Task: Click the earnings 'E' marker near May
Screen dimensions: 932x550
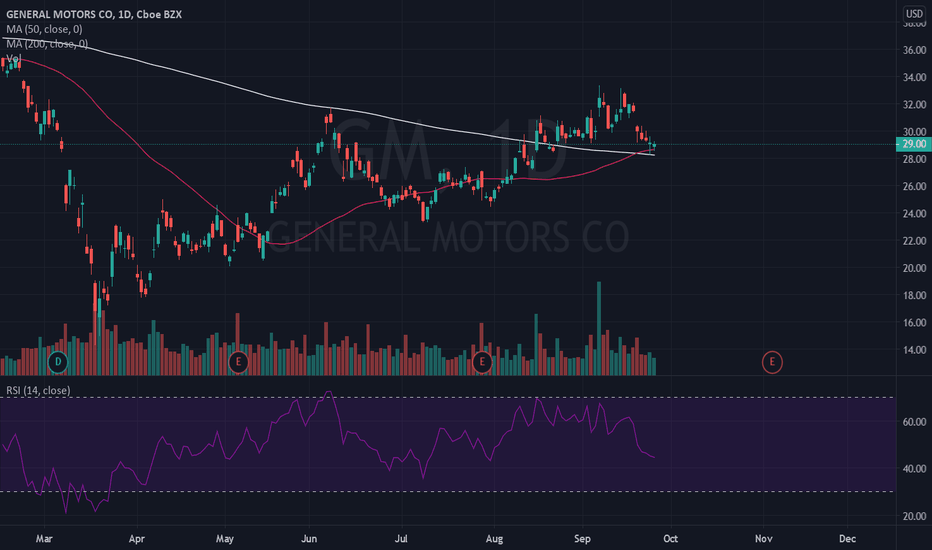Action: click(x=238, y=362)
